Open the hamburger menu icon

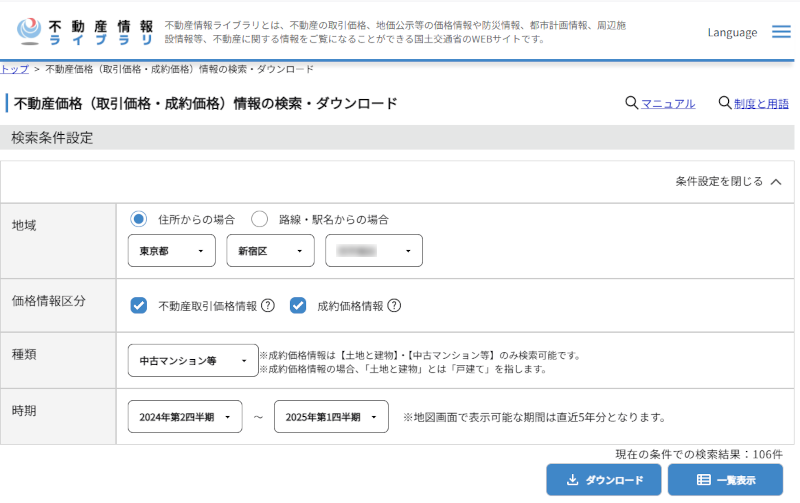click(x=781, y=32)
